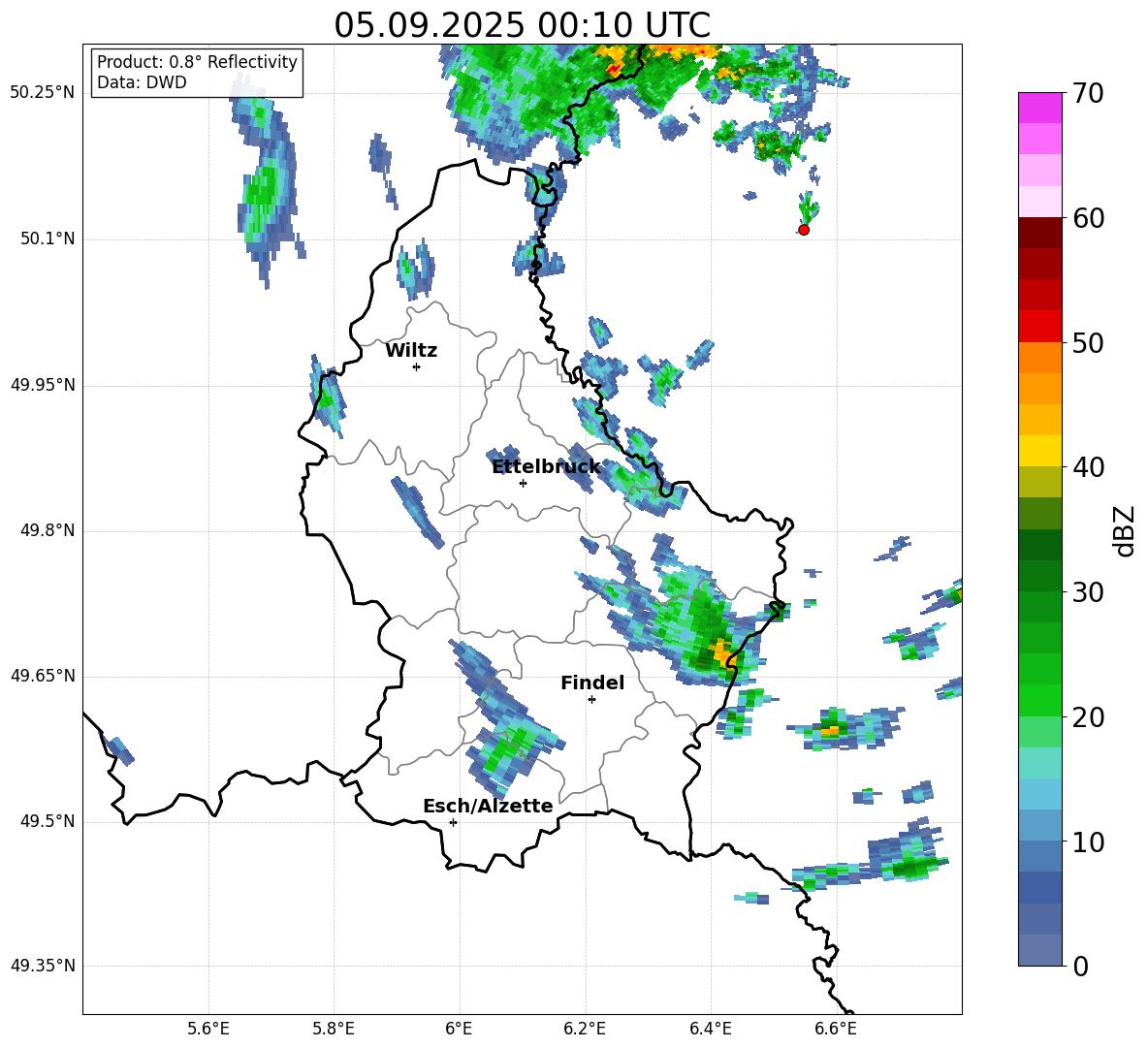Image resolution: width=1148 pixels, height=1048 pixels.
Task: Click the colorbar value 70
Action: (x=1088, y=93)
